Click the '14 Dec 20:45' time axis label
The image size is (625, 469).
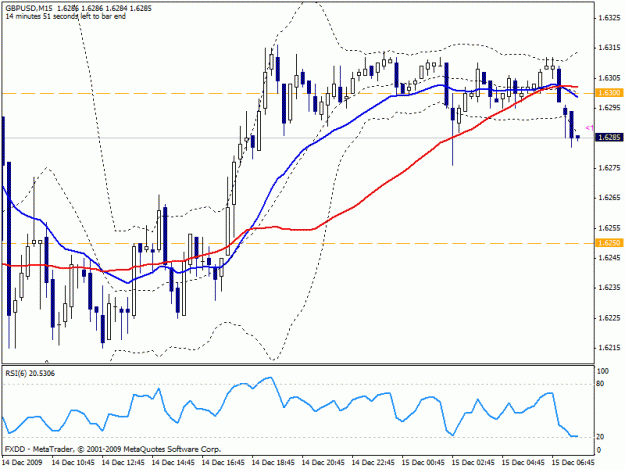[x=323, y=463]
